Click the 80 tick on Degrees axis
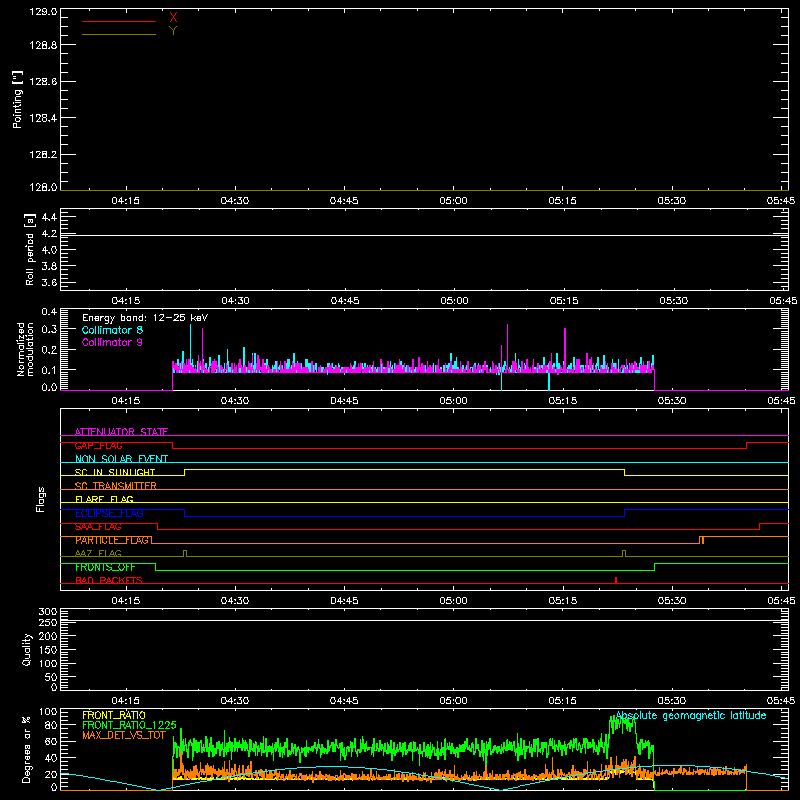This screenshot has height=800, width=800. click(51, 725)
